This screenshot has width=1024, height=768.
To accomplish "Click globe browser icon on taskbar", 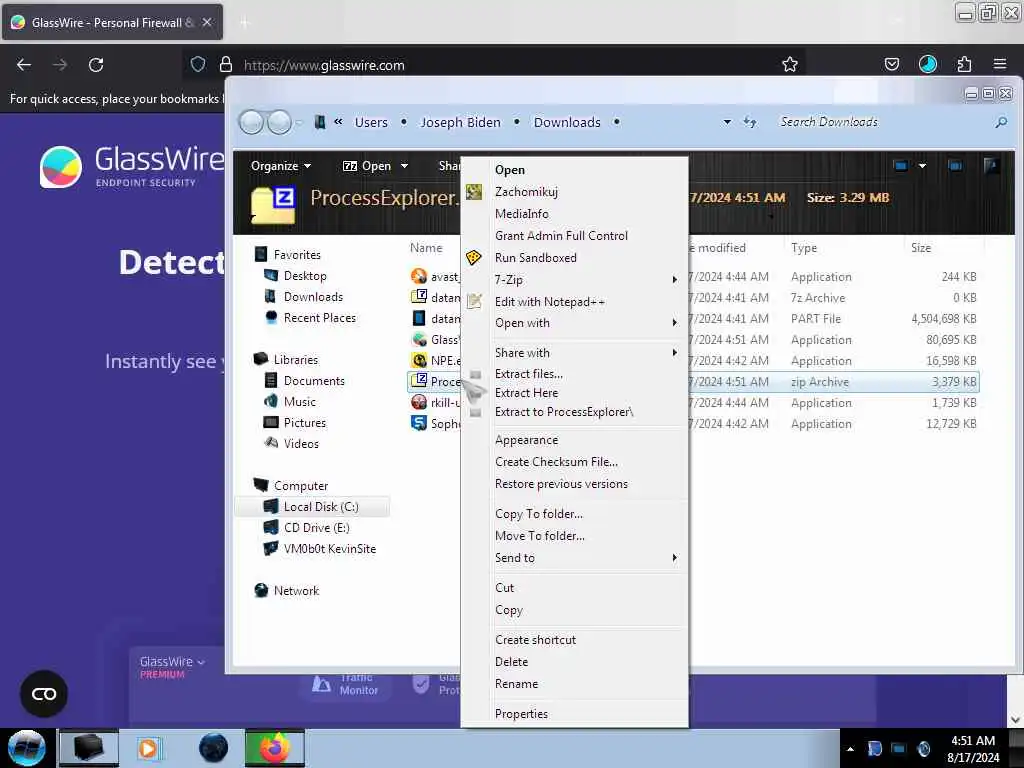I will point(213,748).
